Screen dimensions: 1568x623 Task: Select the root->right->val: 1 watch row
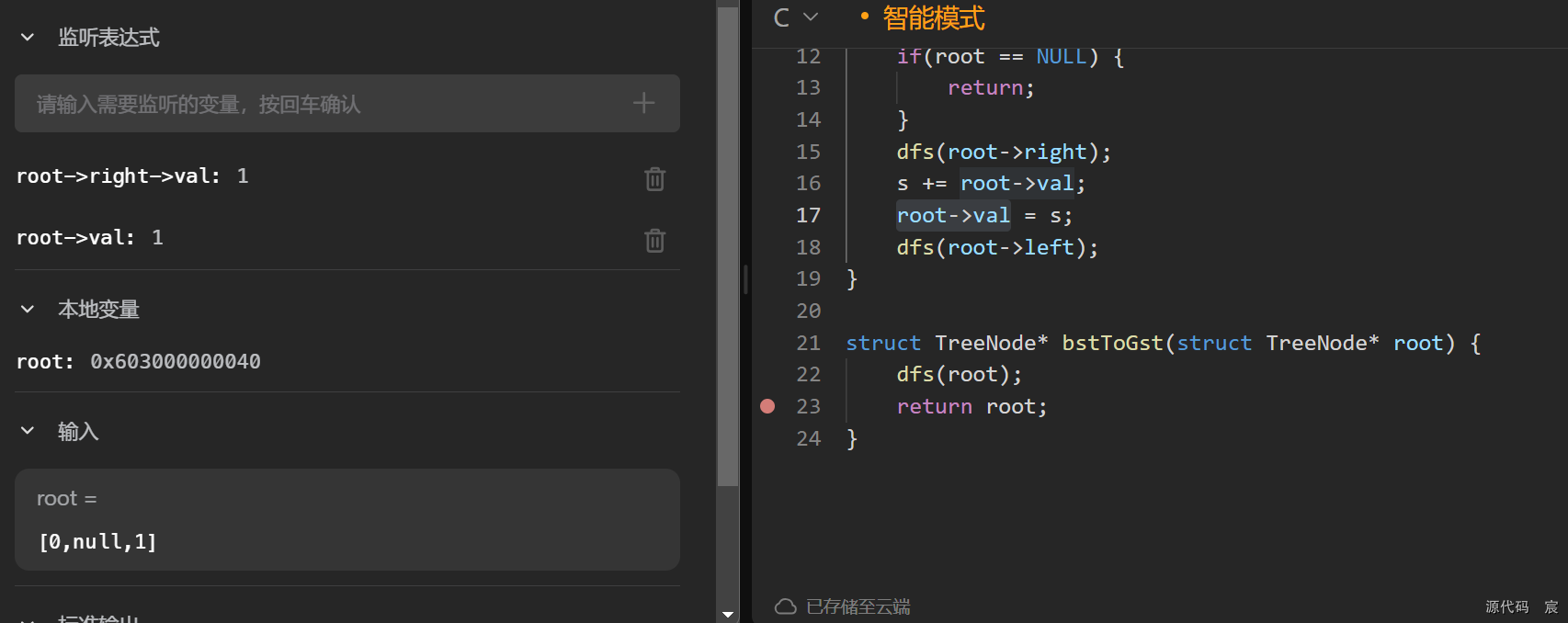pos(347,176)
